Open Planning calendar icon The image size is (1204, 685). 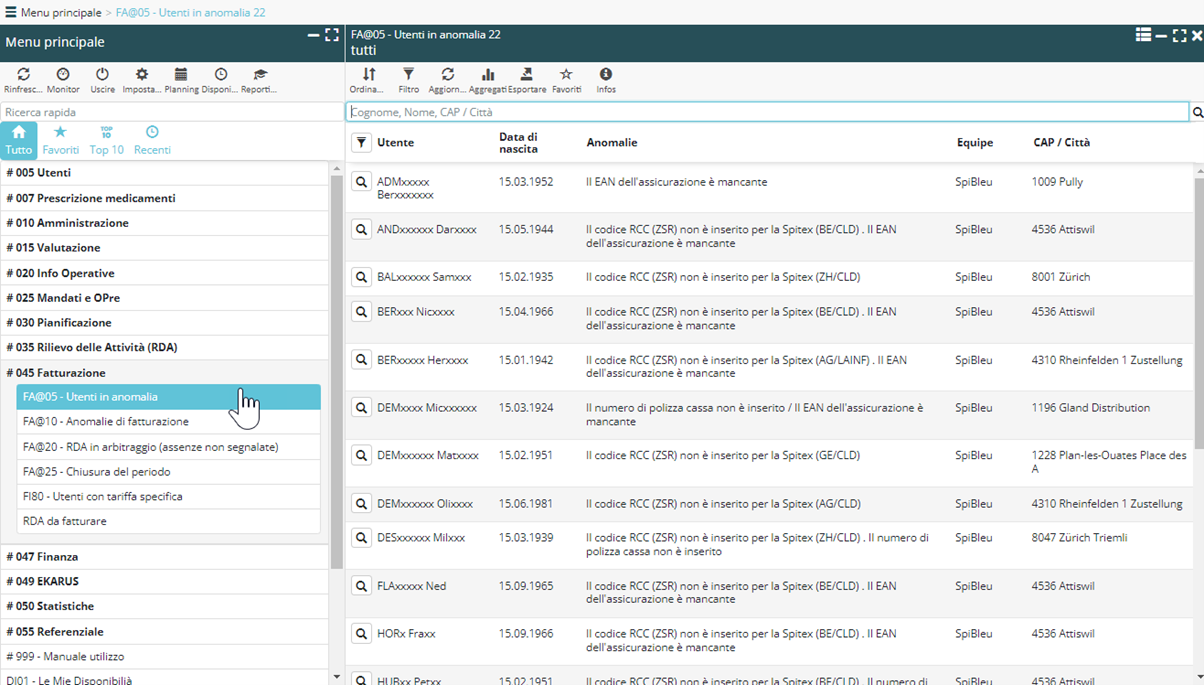[181, 75]
